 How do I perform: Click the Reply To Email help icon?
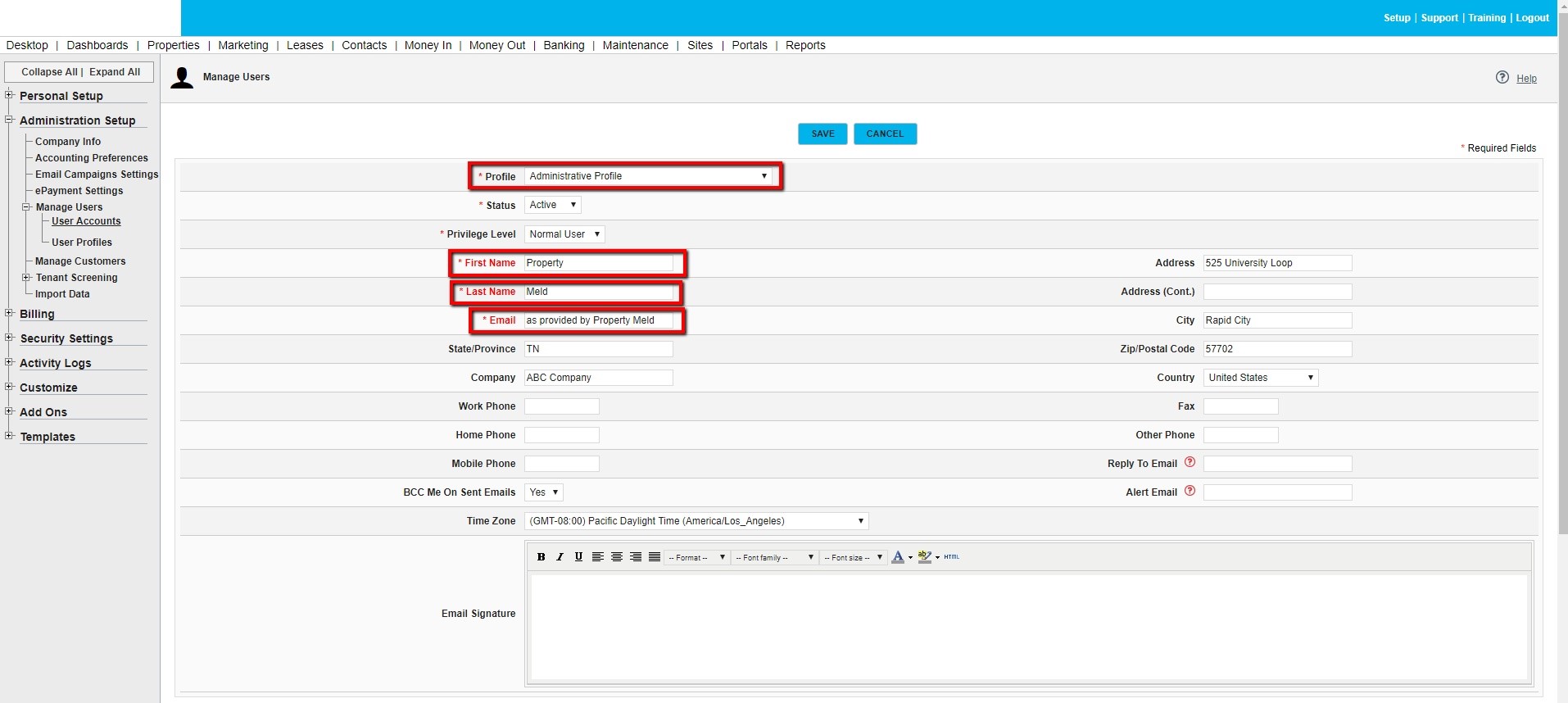pyautogui.click(x=1190, y=463)
